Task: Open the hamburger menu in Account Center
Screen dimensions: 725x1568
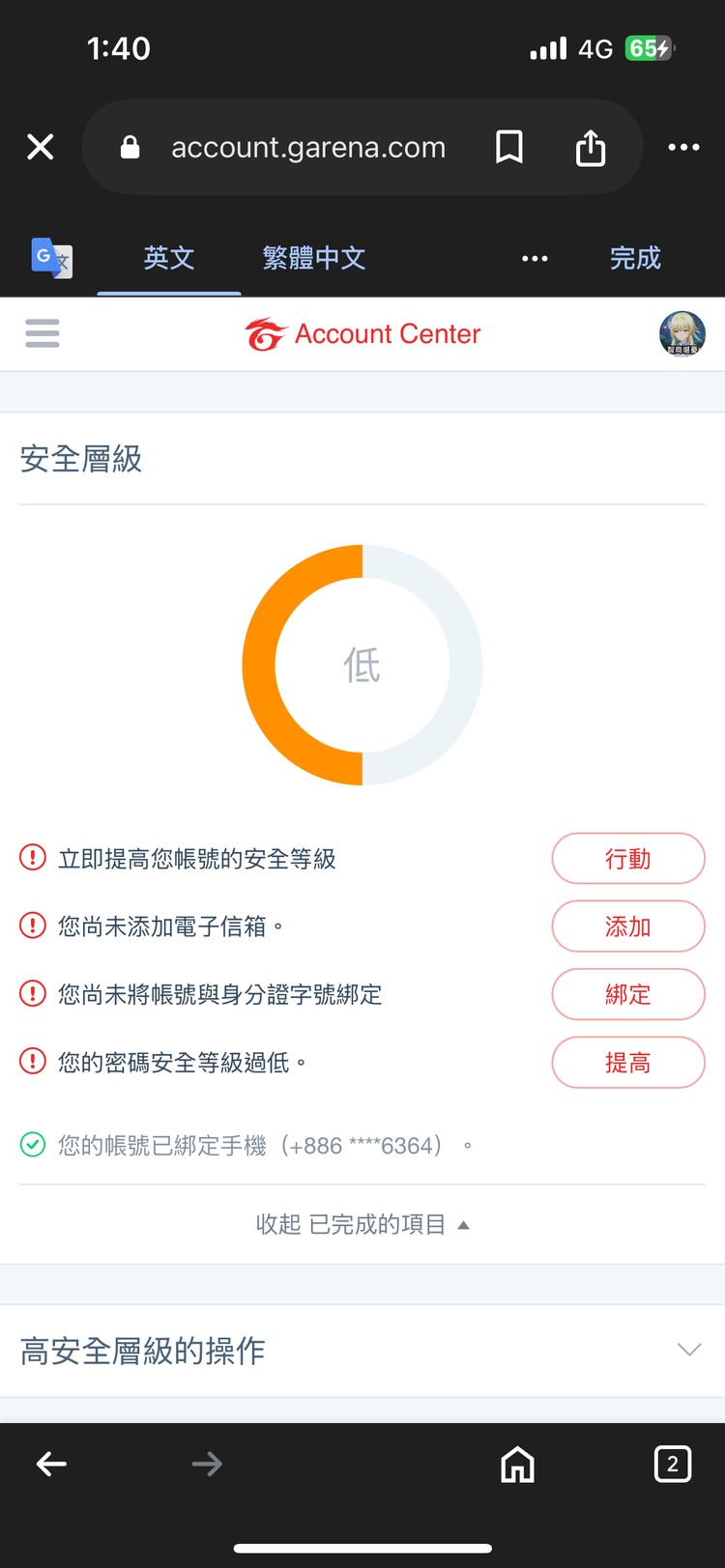Action: click(x=43, y=333)
